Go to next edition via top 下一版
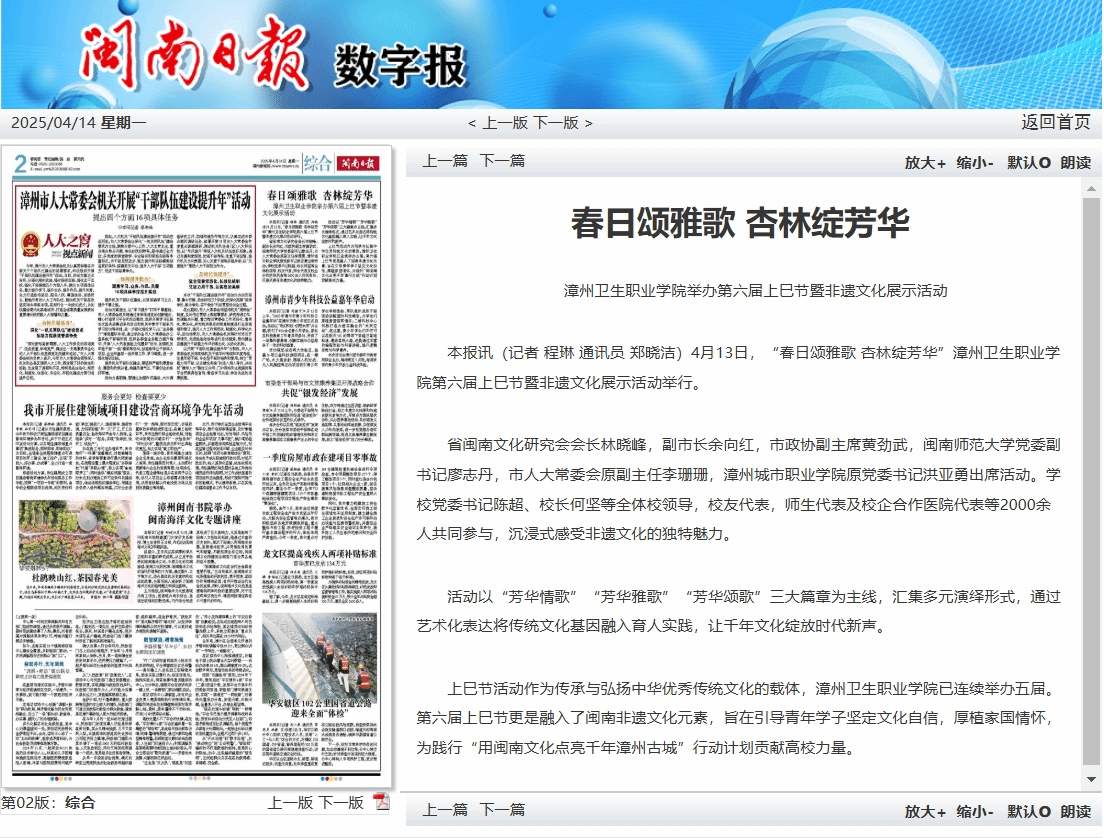 tap(556, 123)
